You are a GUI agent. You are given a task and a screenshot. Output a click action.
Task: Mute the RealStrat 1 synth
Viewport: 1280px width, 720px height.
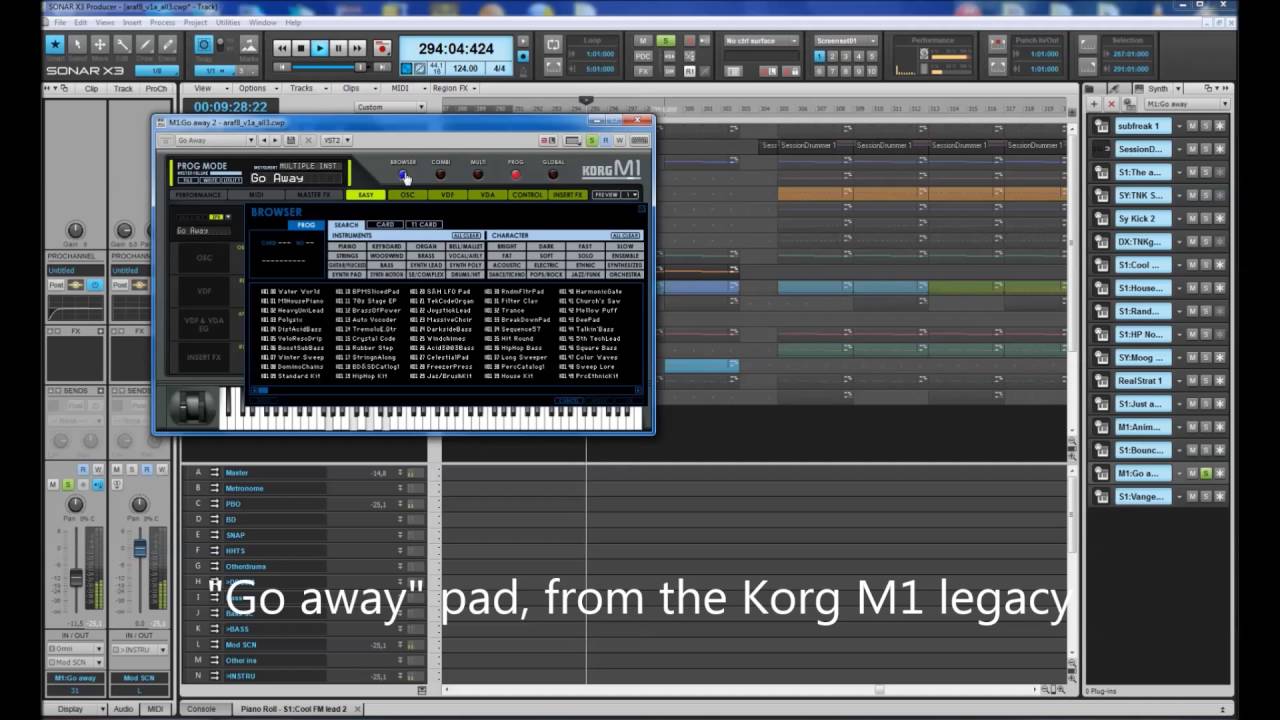point(1192,380)
